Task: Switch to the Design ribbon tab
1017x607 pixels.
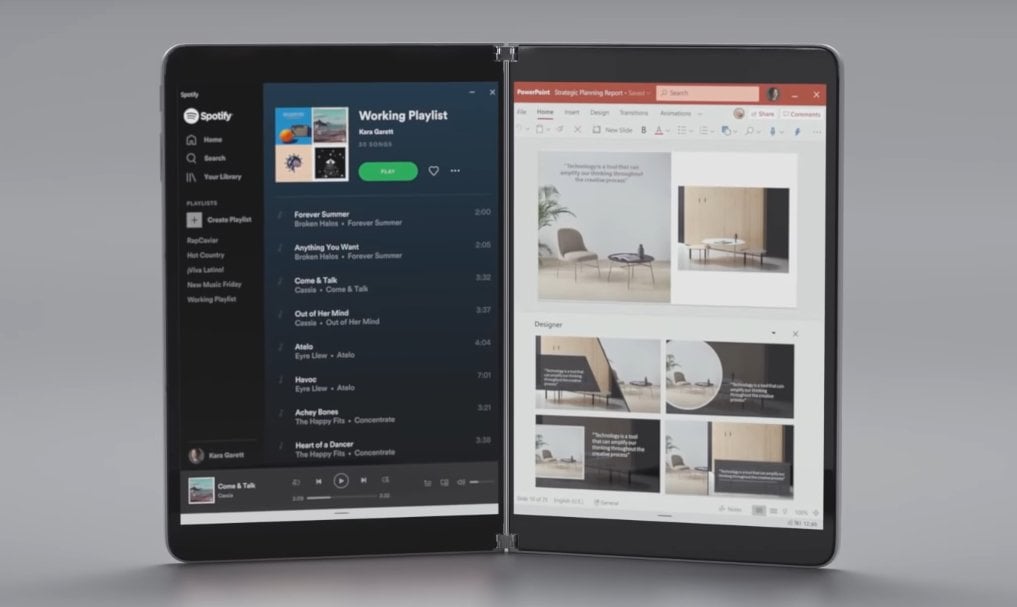Action: click(x=599, y=113)
